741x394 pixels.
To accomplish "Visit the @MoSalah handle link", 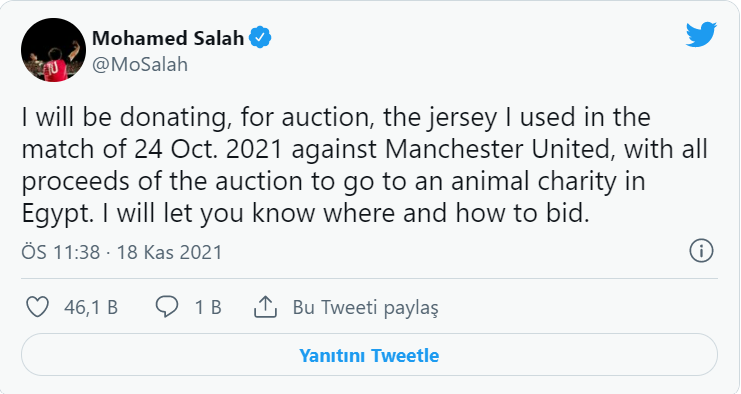I will click(140, 64).
